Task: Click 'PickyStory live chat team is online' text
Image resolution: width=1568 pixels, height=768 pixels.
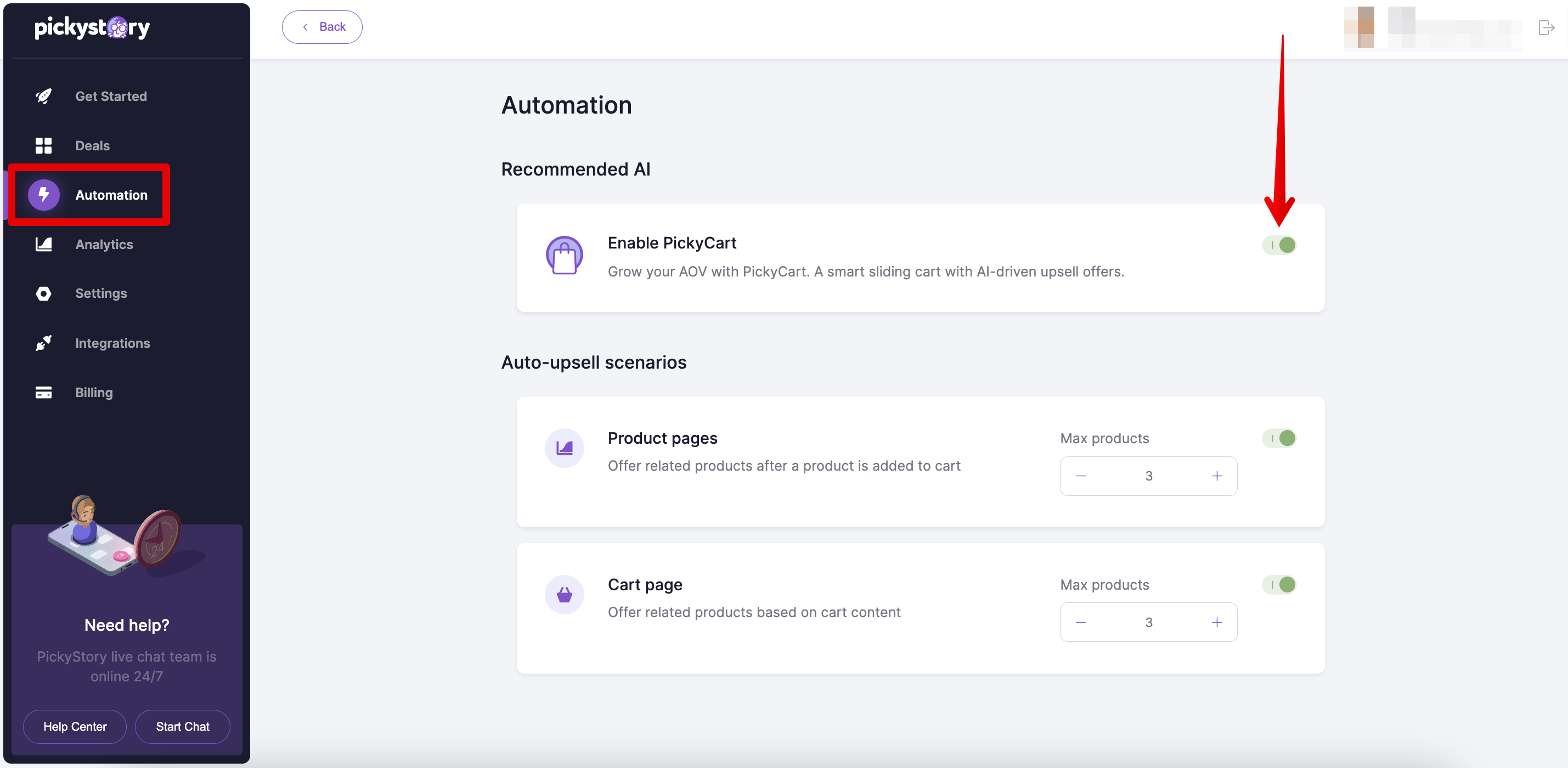Action: (x=127, y=667)
